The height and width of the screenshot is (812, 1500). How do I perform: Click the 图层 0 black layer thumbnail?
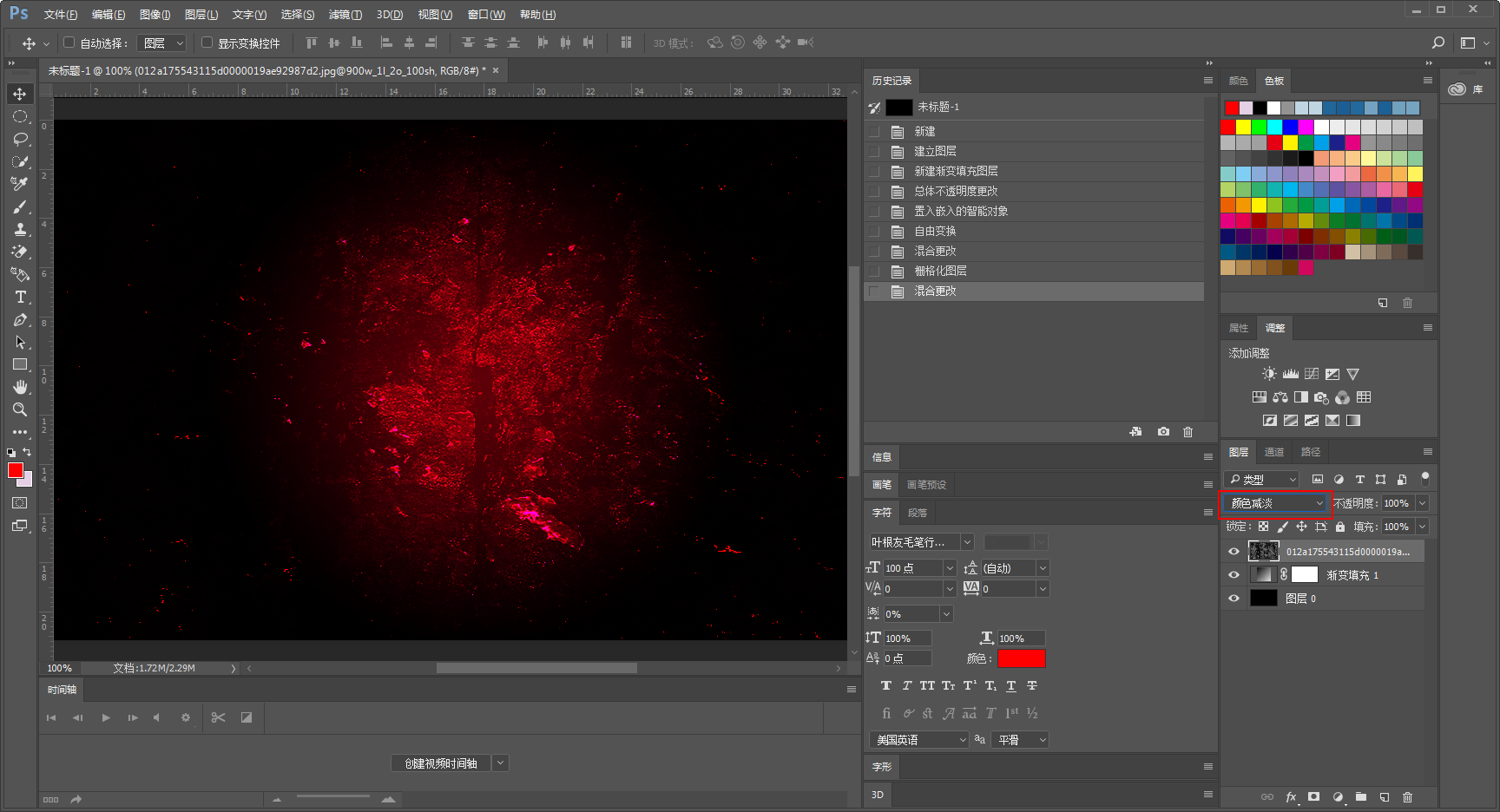tap(1263, 598)
